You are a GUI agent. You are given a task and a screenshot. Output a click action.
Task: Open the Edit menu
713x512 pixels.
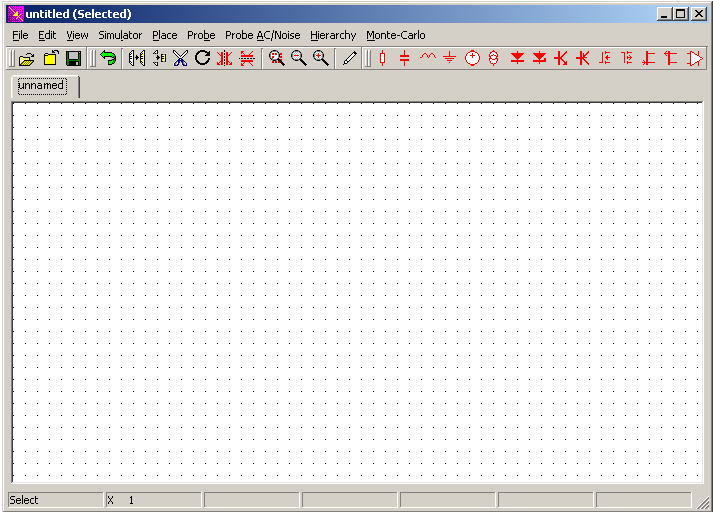pos(47,35)
